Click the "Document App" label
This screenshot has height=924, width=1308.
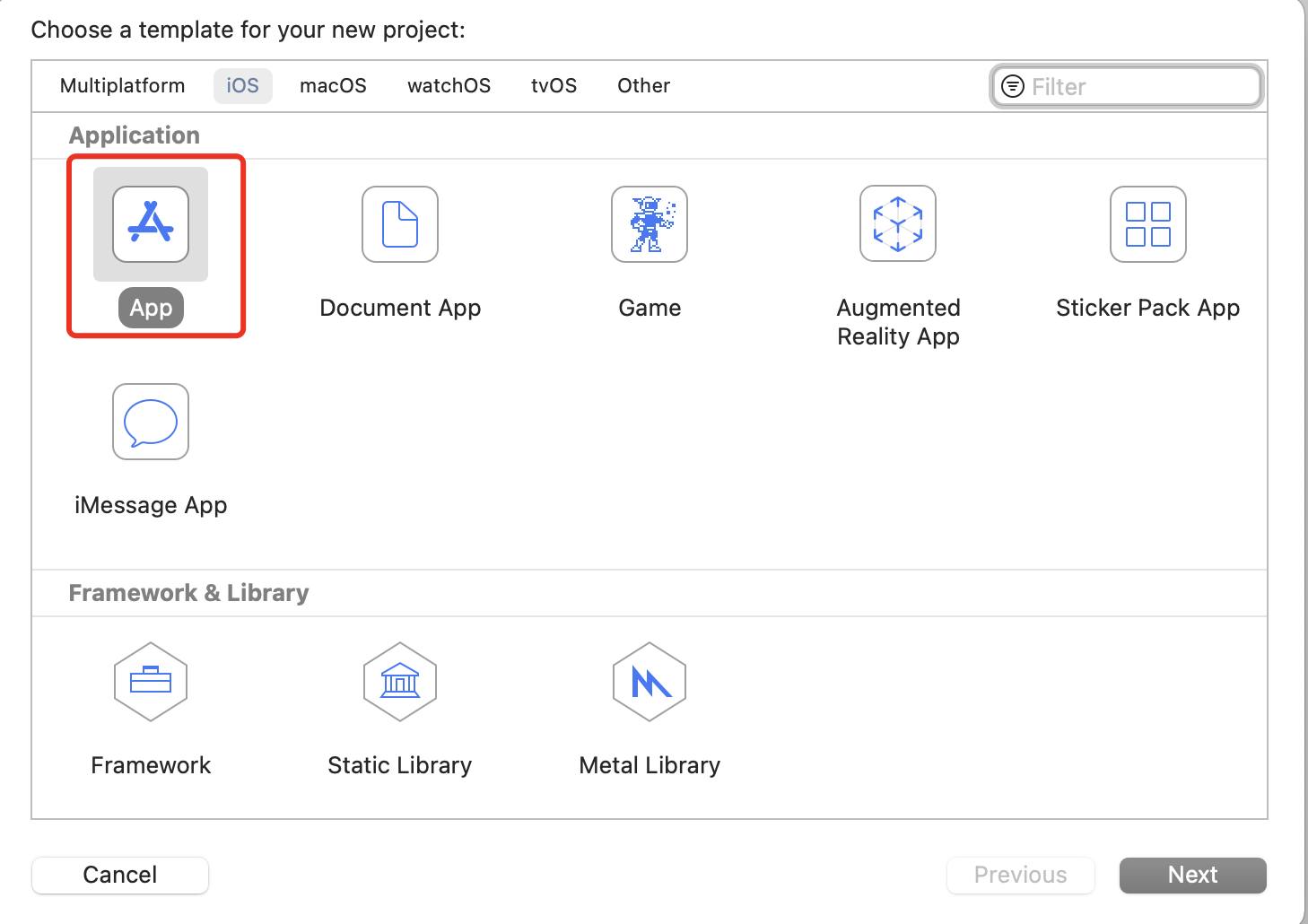tap(400, 308)
